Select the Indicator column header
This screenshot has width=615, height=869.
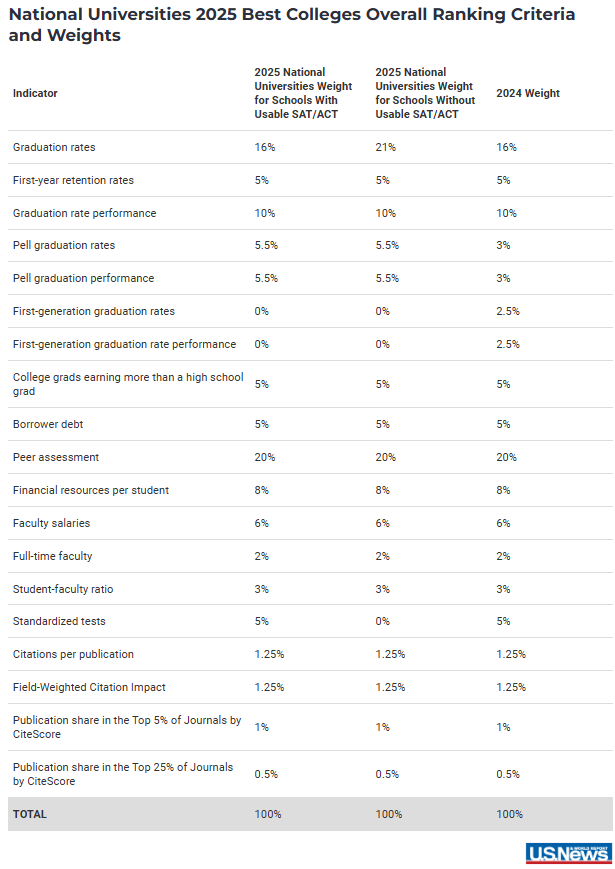pyautogui.click(x=35, y=93)
